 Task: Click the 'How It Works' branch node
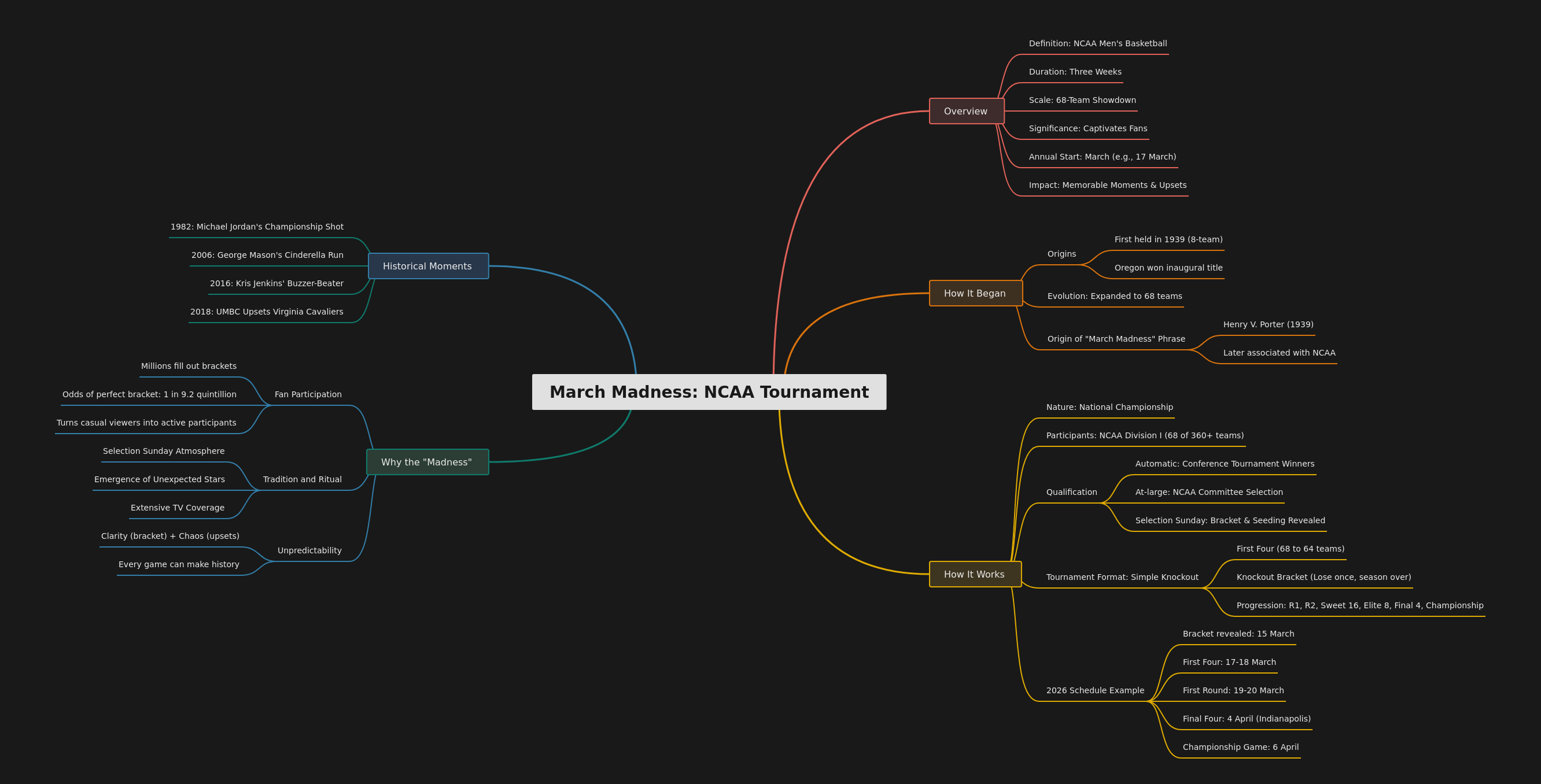point(975,574)
